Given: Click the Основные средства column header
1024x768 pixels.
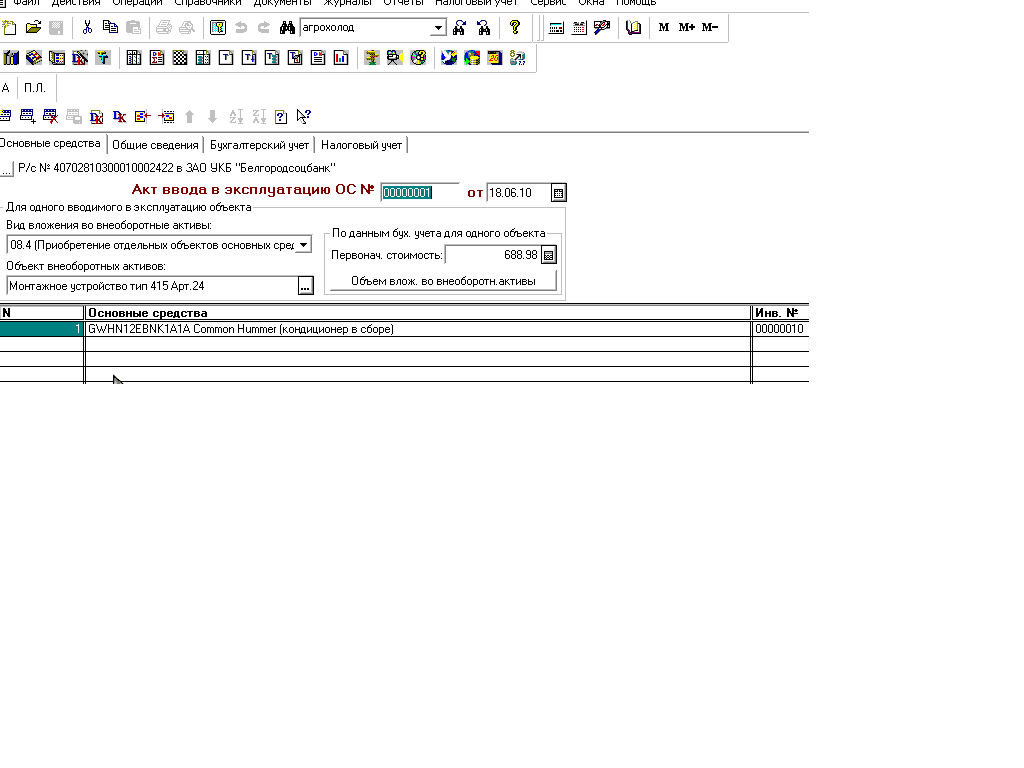Looking at the screenshot, I should click(418, 313).
